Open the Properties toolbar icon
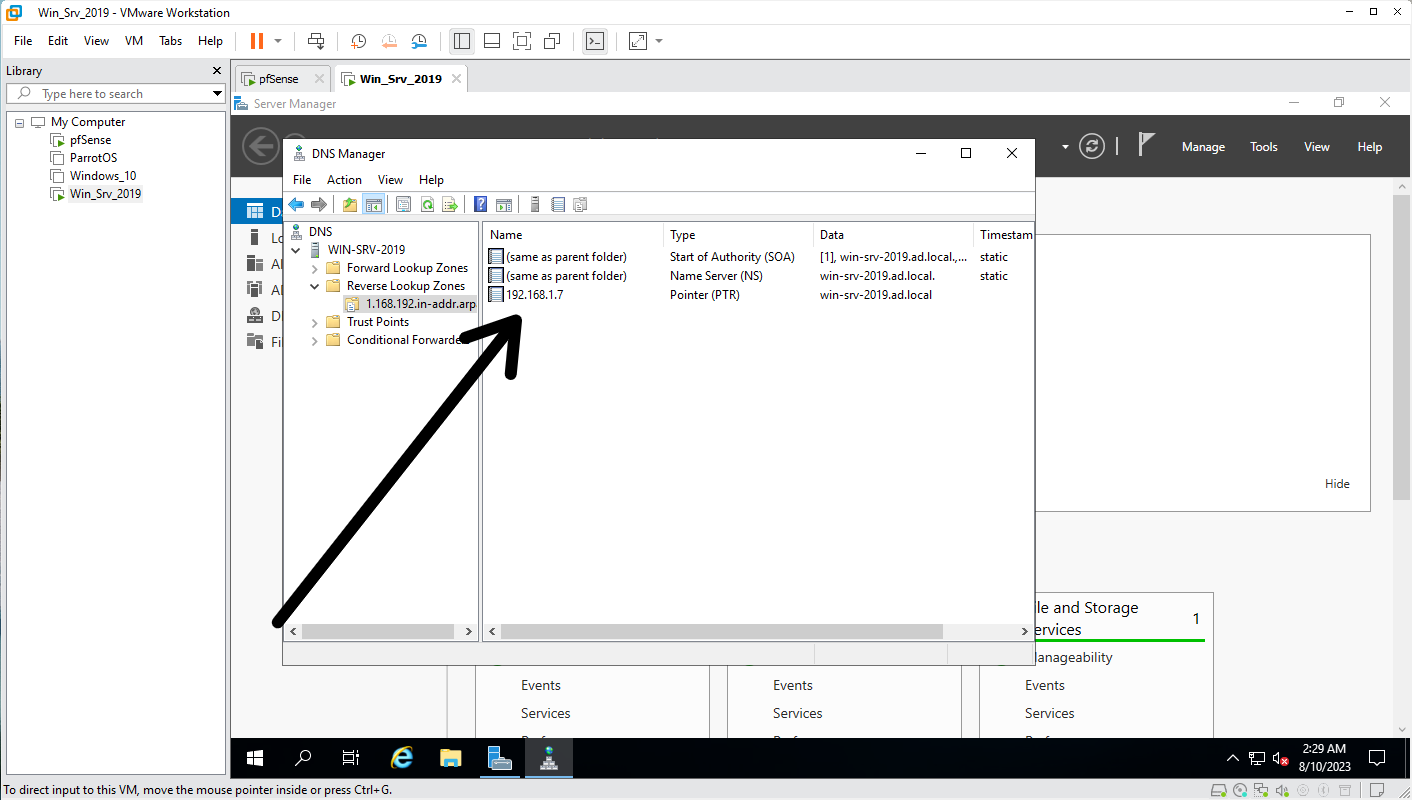Viewport: 1412px width, 800px height. click(x=403, y=204)
